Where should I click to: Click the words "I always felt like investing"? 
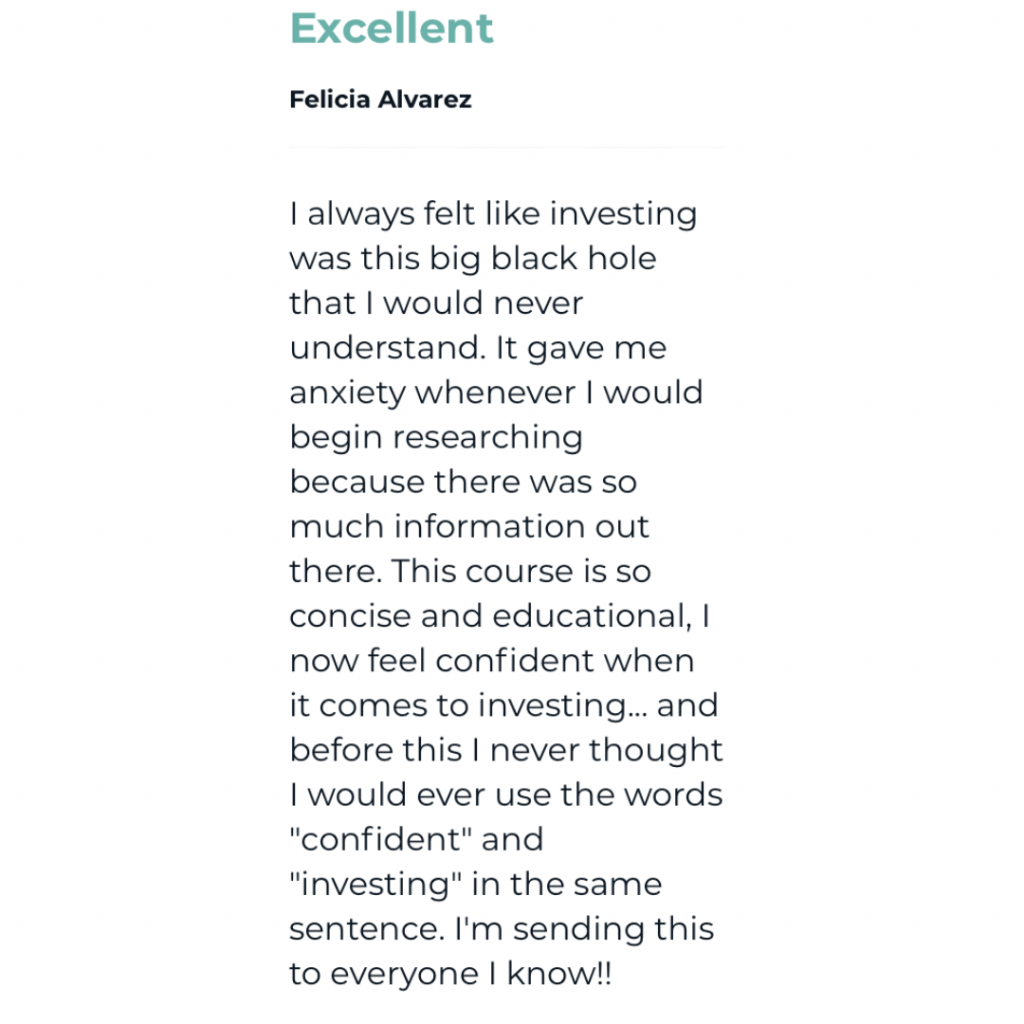[493, 214]
